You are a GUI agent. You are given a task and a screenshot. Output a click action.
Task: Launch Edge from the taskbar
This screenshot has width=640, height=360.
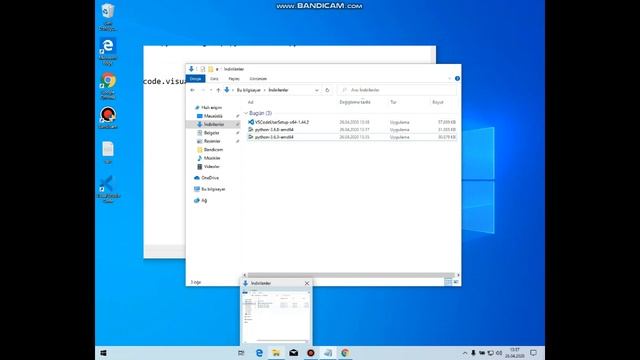coord(259,353)
